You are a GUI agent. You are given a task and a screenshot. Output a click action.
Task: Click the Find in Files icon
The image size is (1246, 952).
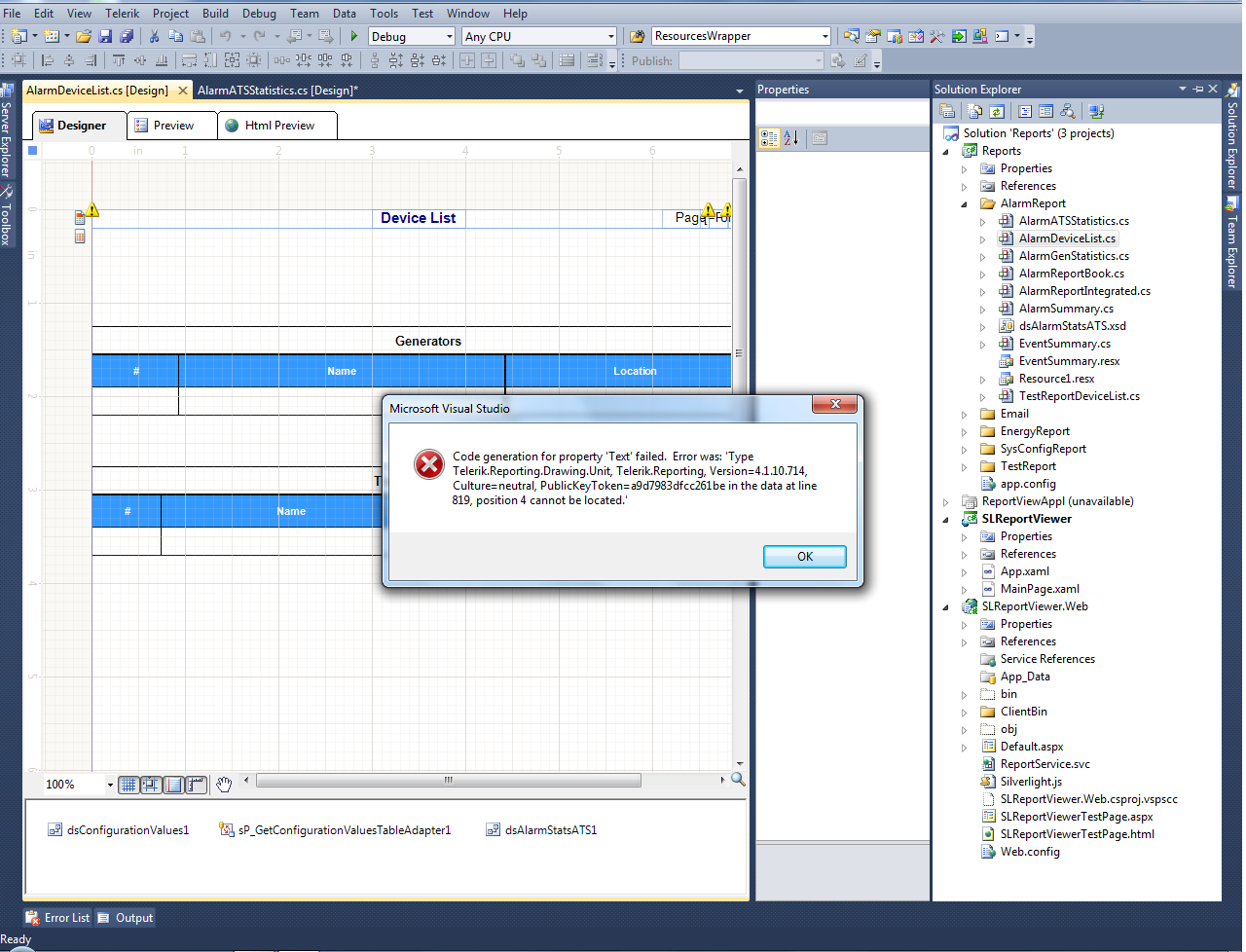[638, 36]
